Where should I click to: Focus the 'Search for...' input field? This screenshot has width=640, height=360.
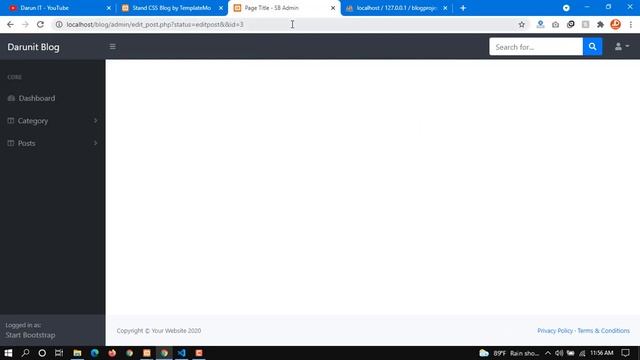pyautogui.click(x=536, y=47)
